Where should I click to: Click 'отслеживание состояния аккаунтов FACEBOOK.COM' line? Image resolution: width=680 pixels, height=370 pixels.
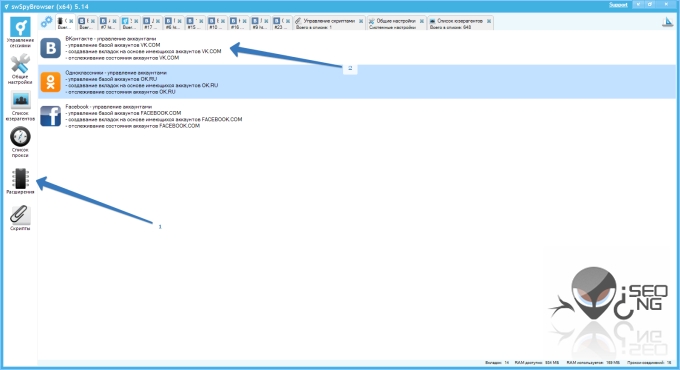(133, 126)
